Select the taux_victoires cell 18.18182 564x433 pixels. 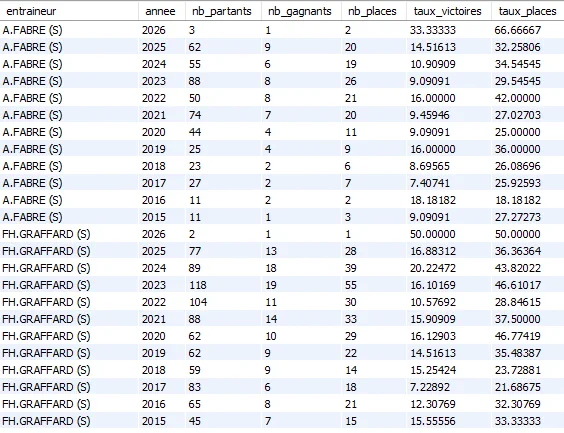tap(449, 200)
